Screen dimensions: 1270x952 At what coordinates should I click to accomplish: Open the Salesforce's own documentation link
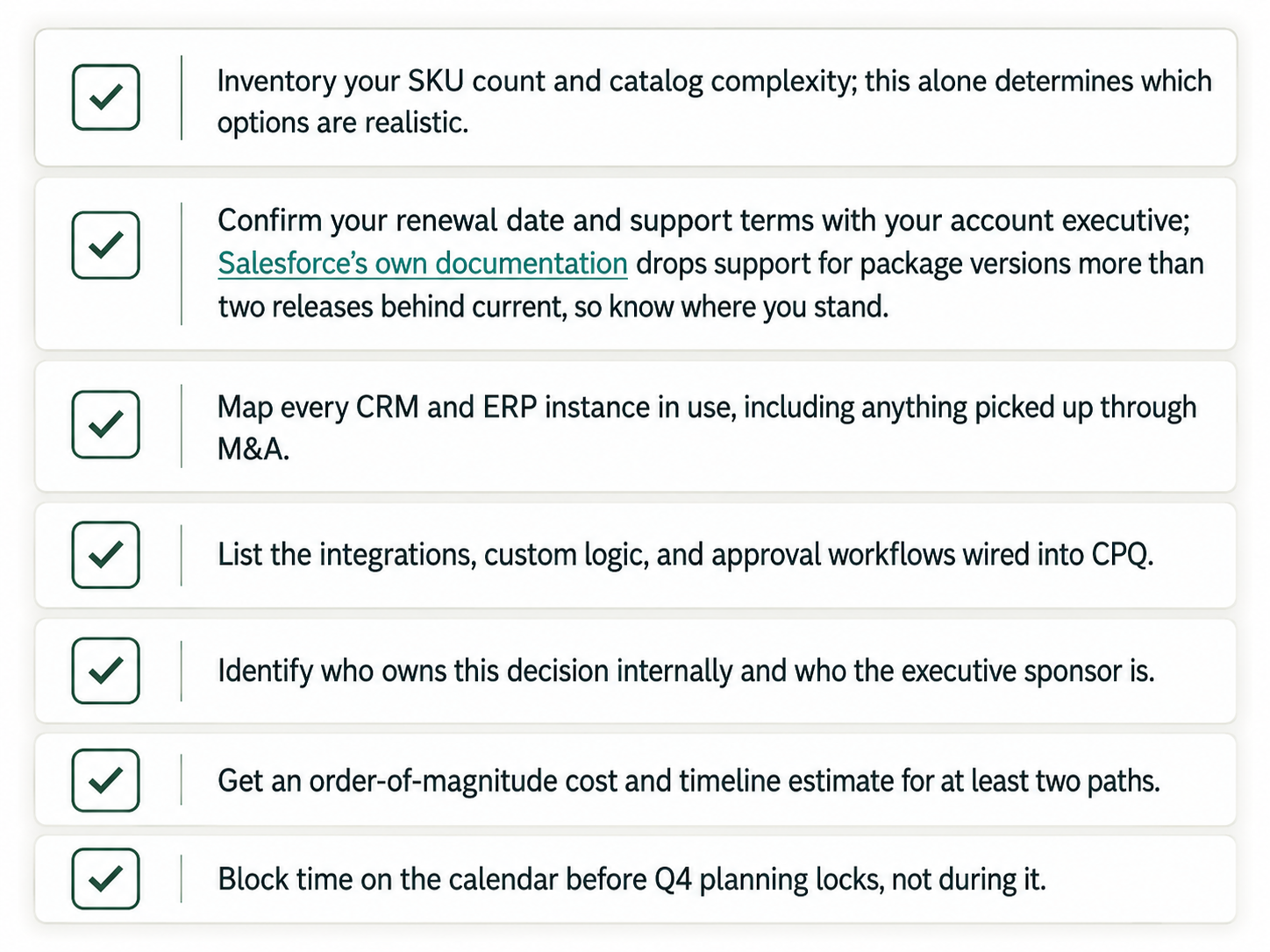423,263
